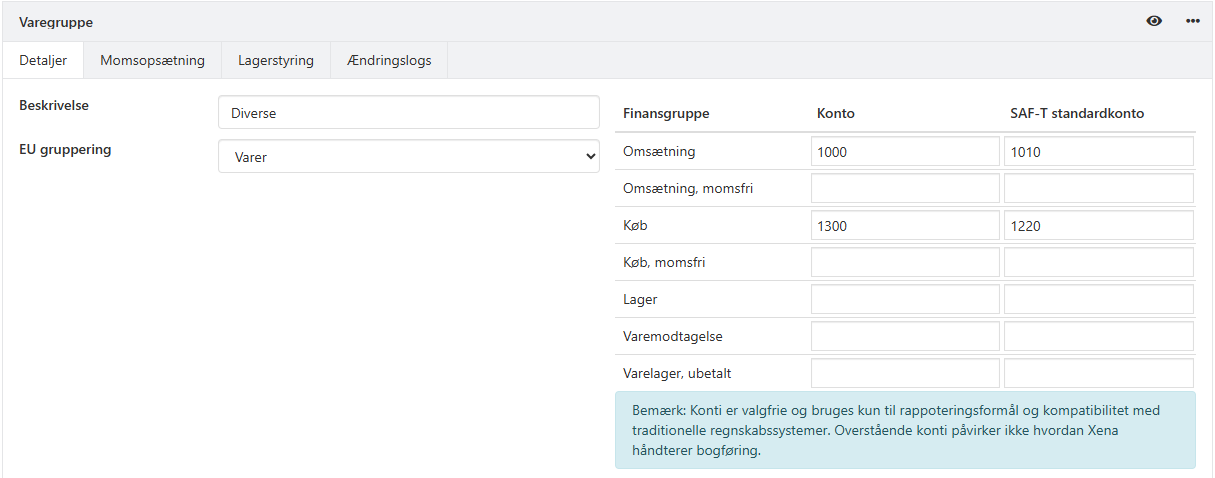The width and height of the screenshot is (1215, 478).
Task: Select the Køb Konto field with 1300
Action: click(905, 226)
